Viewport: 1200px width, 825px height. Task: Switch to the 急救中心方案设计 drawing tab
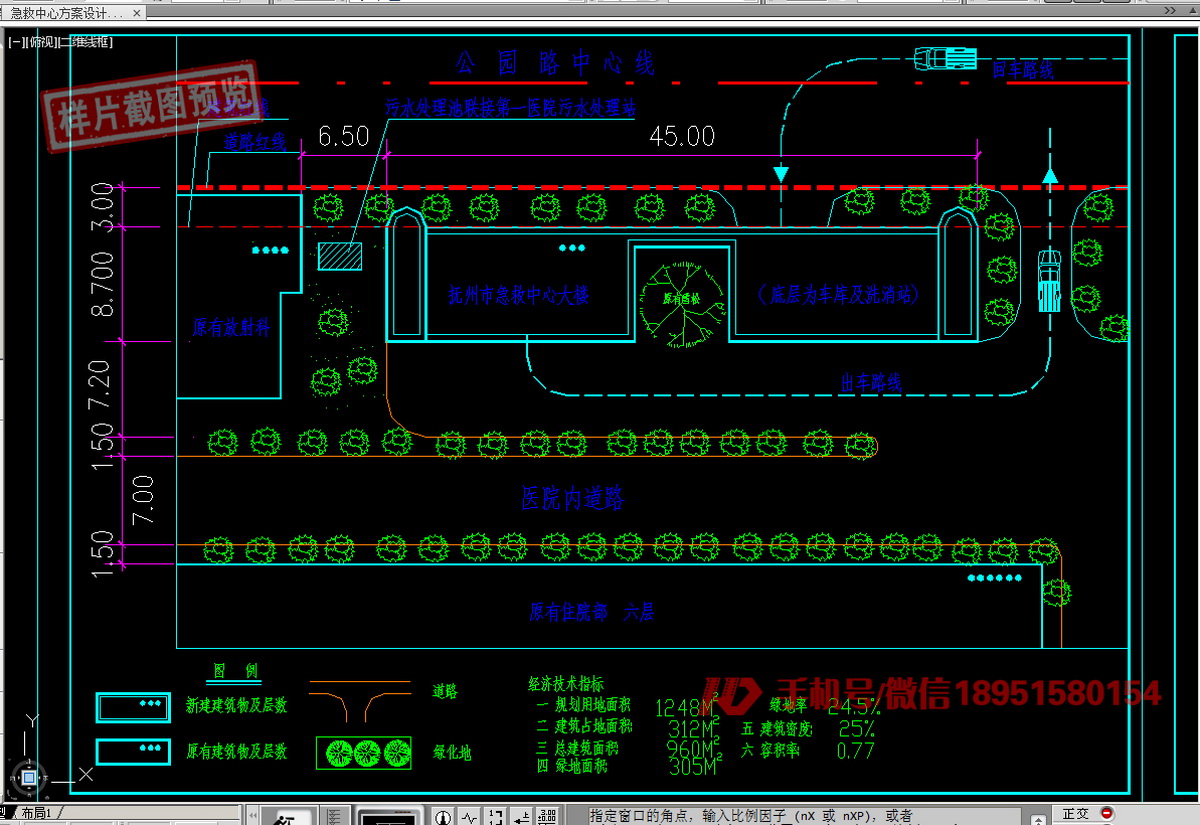65,13
